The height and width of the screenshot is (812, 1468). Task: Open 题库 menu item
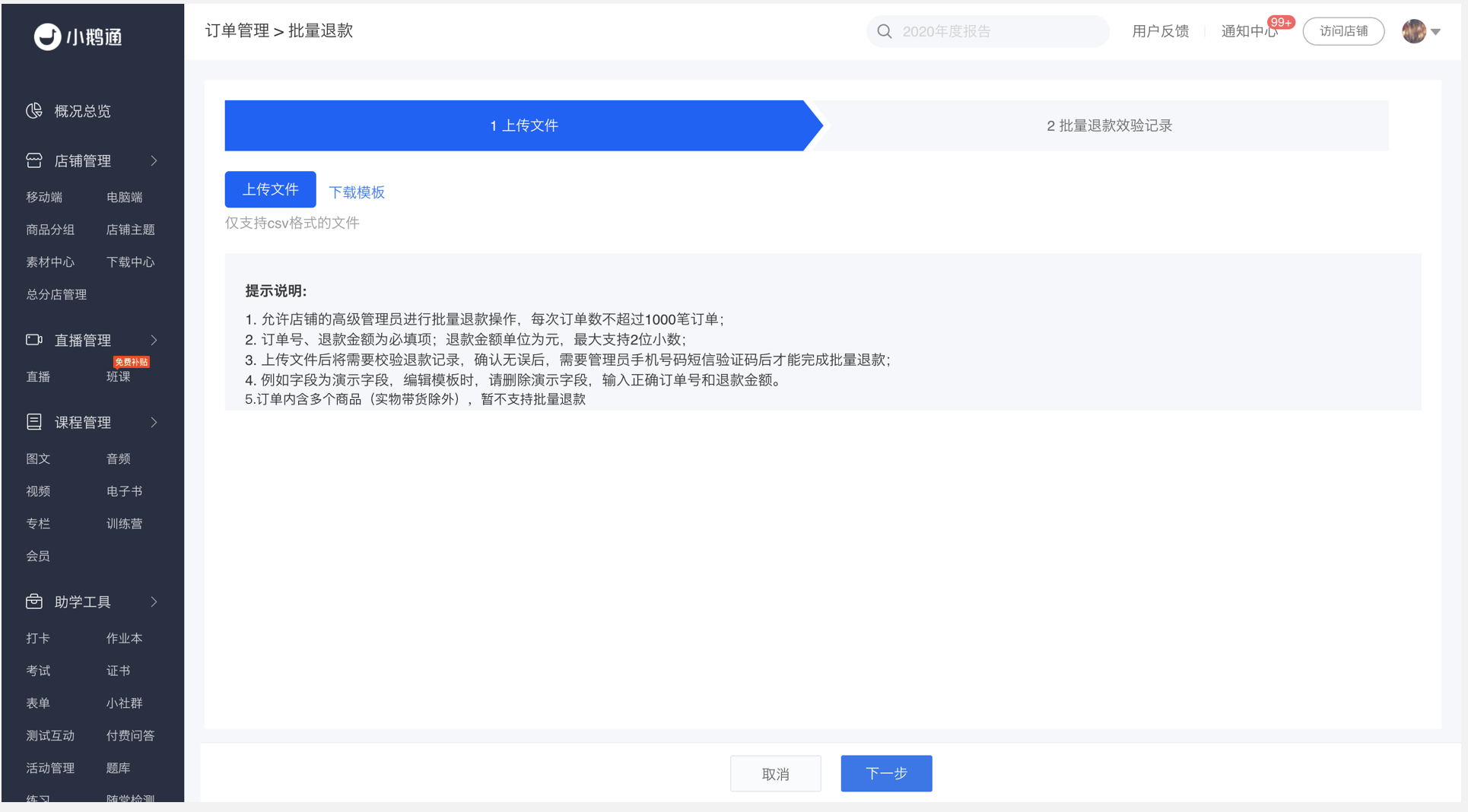(119, 769)
